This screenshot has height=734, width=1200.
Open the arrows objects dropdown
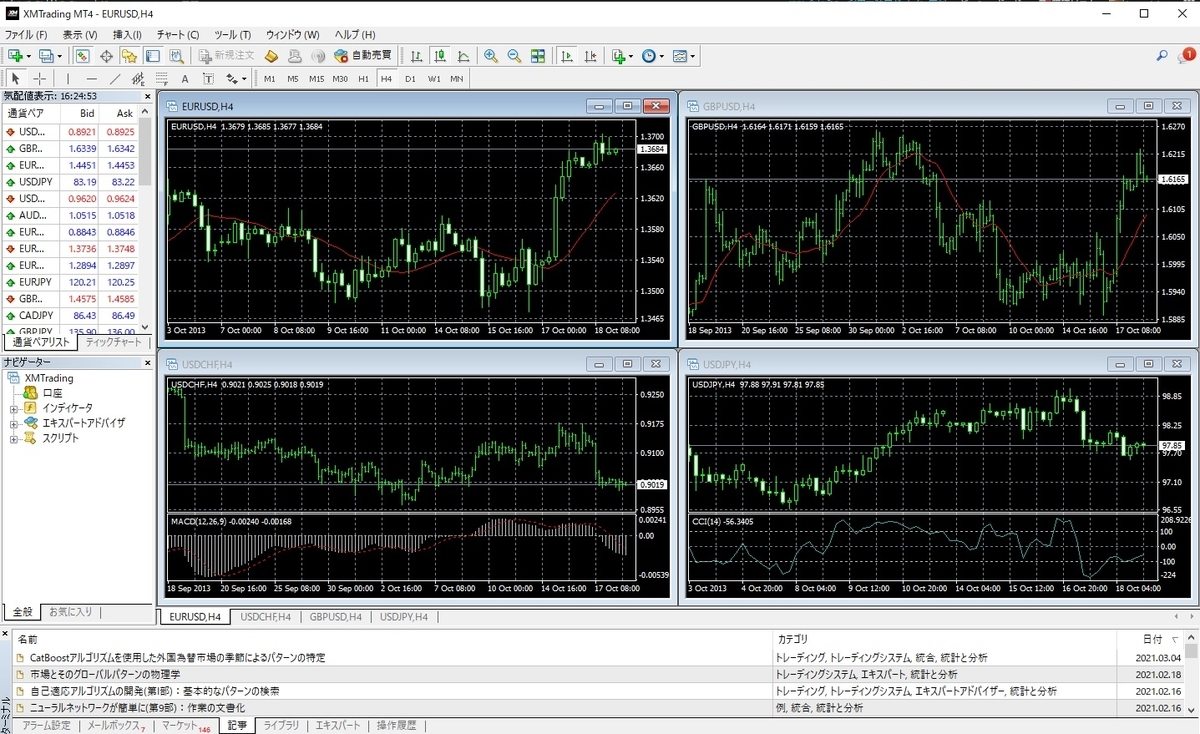pos(236,78)
